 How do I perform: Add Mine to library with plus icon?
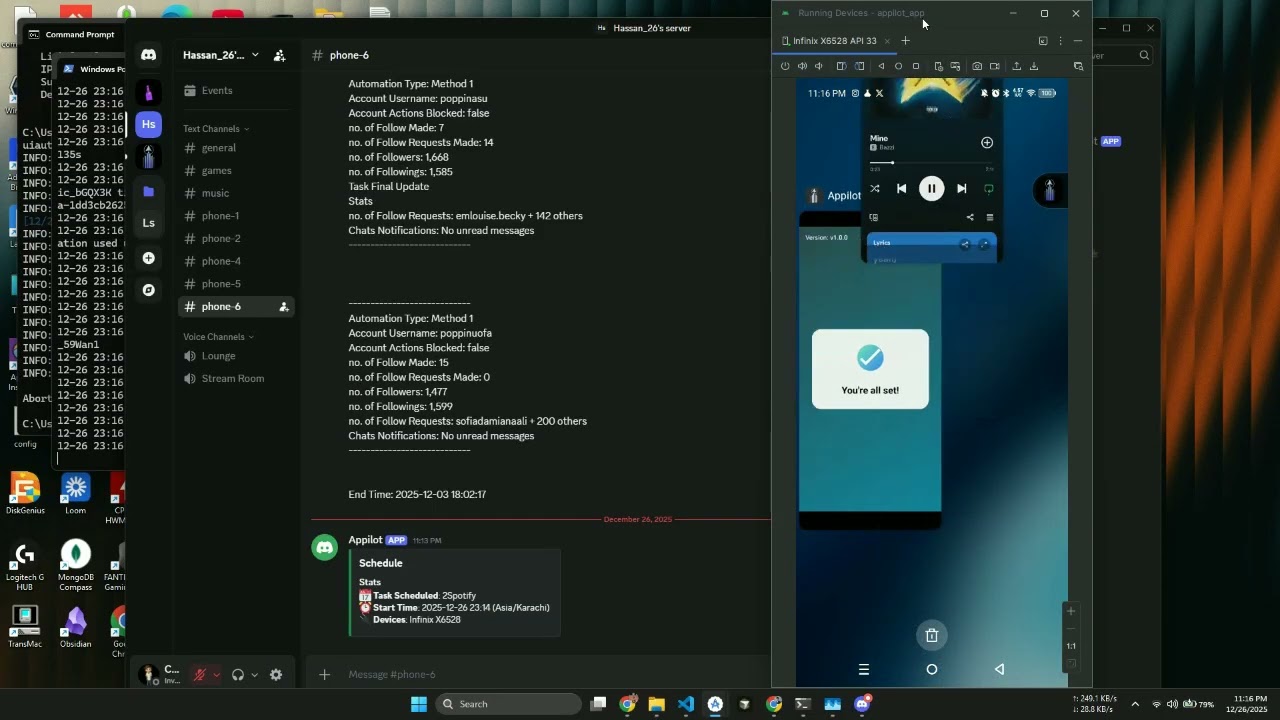987,143
